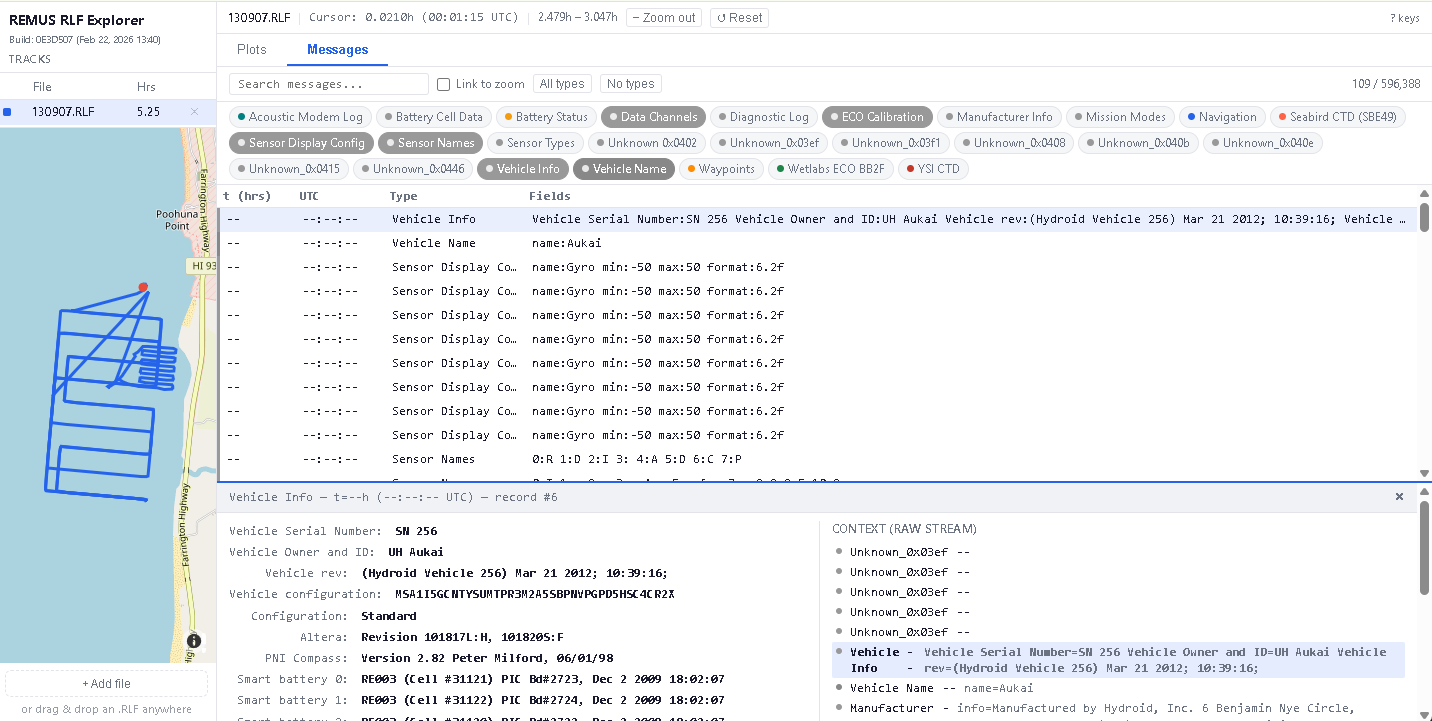Click the Search messages input field
This screenshot has height=721, width=1432.
click(328, 84)
